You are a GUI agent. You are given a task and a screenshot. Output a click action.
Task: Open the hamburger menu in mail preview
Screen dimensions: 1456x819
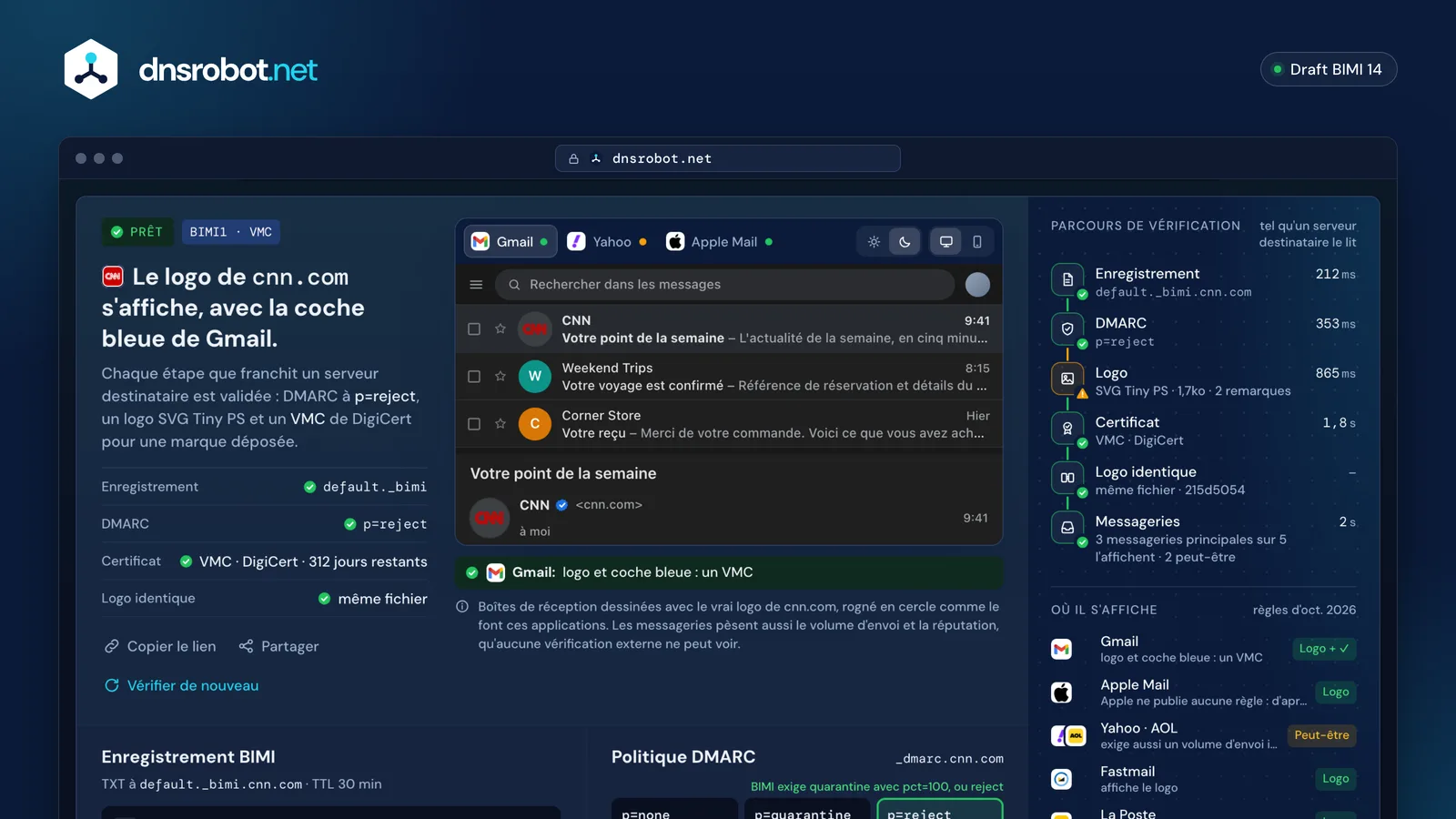coord(476,285)
